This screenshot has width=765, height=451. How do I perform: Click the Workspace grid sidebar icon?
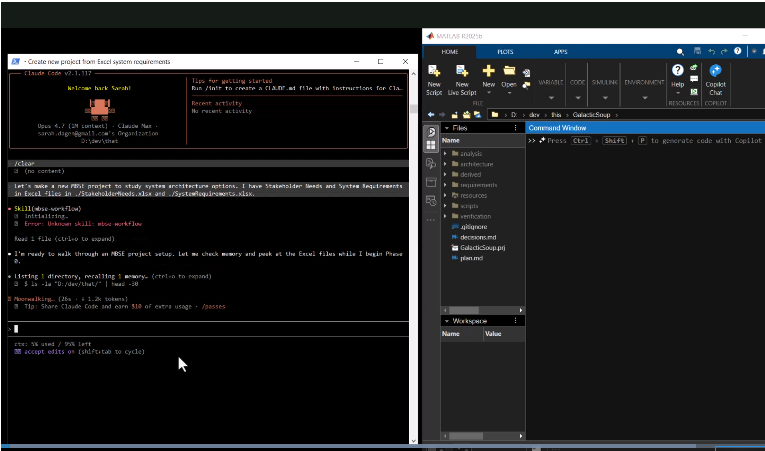coord(431,145)
